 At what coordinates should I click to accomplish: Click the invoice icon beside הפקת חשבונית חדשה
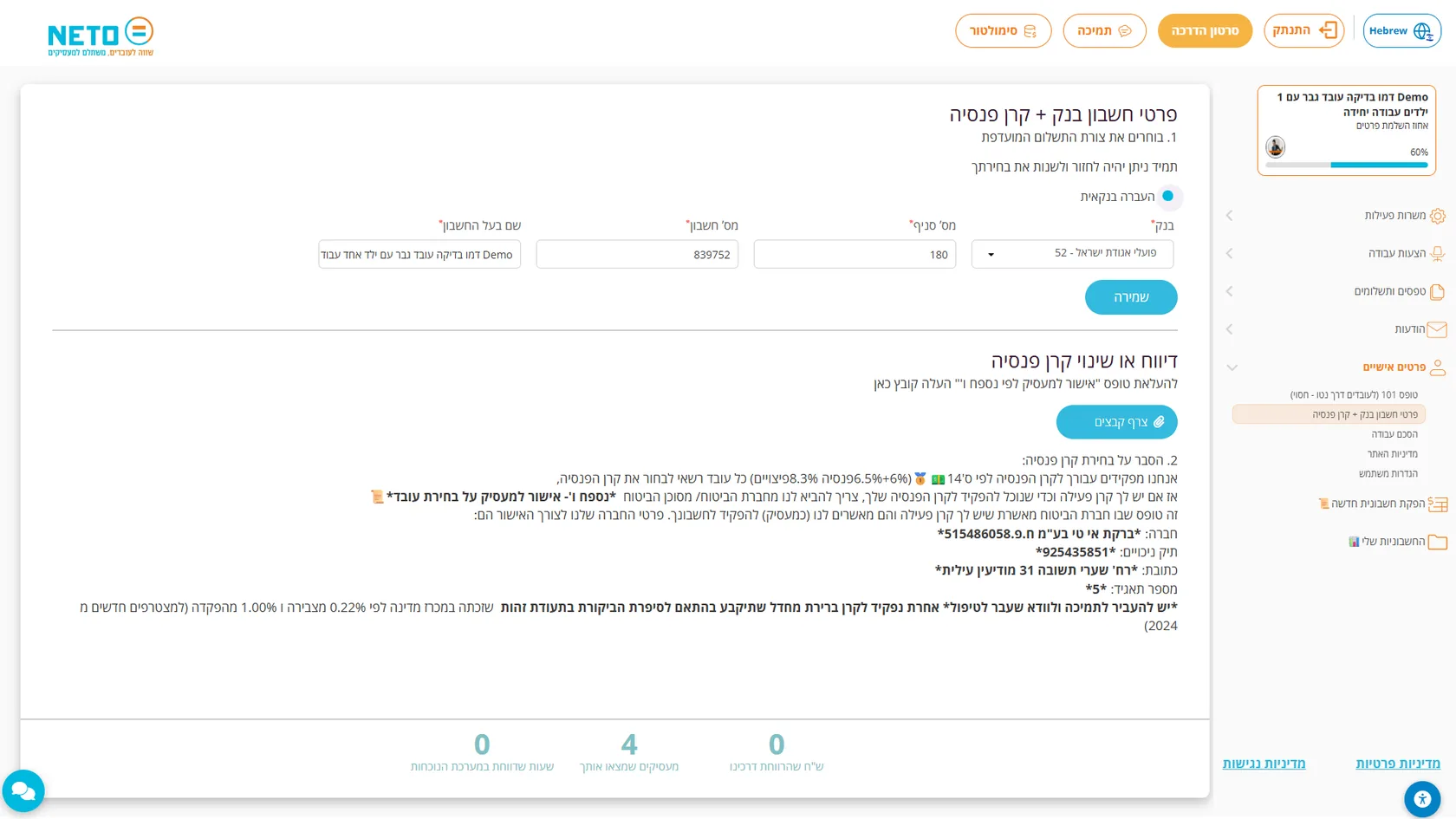pyautogui.click(x=1438, y=504)
